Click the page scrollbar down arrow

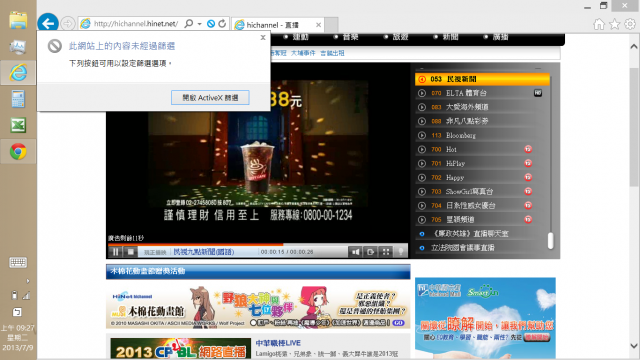[x=634, y=346]
